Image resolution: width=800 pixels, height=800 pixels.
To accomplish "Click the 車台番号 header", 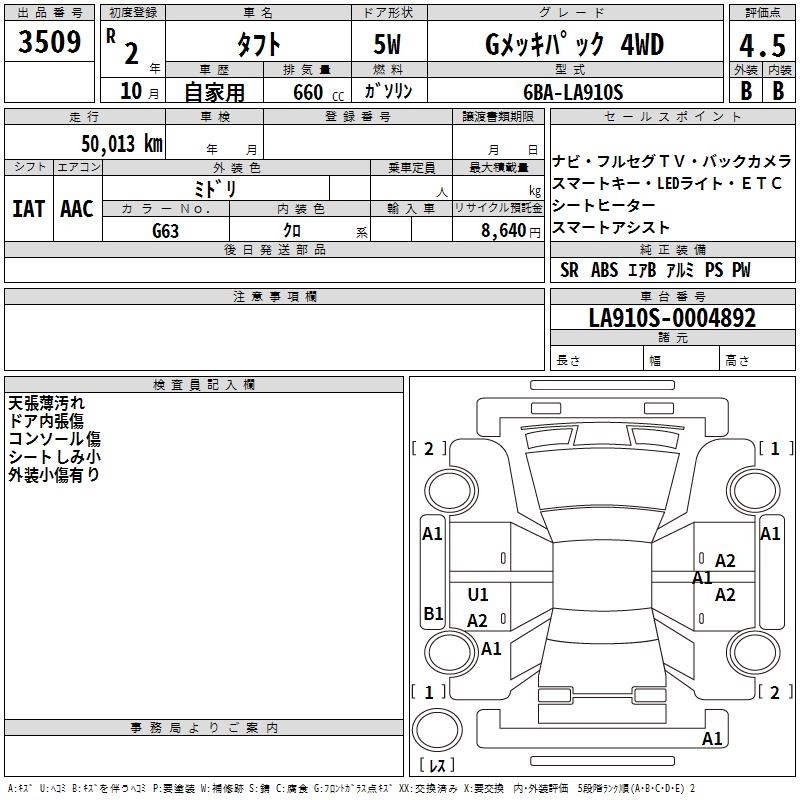I will coord(672,296).
